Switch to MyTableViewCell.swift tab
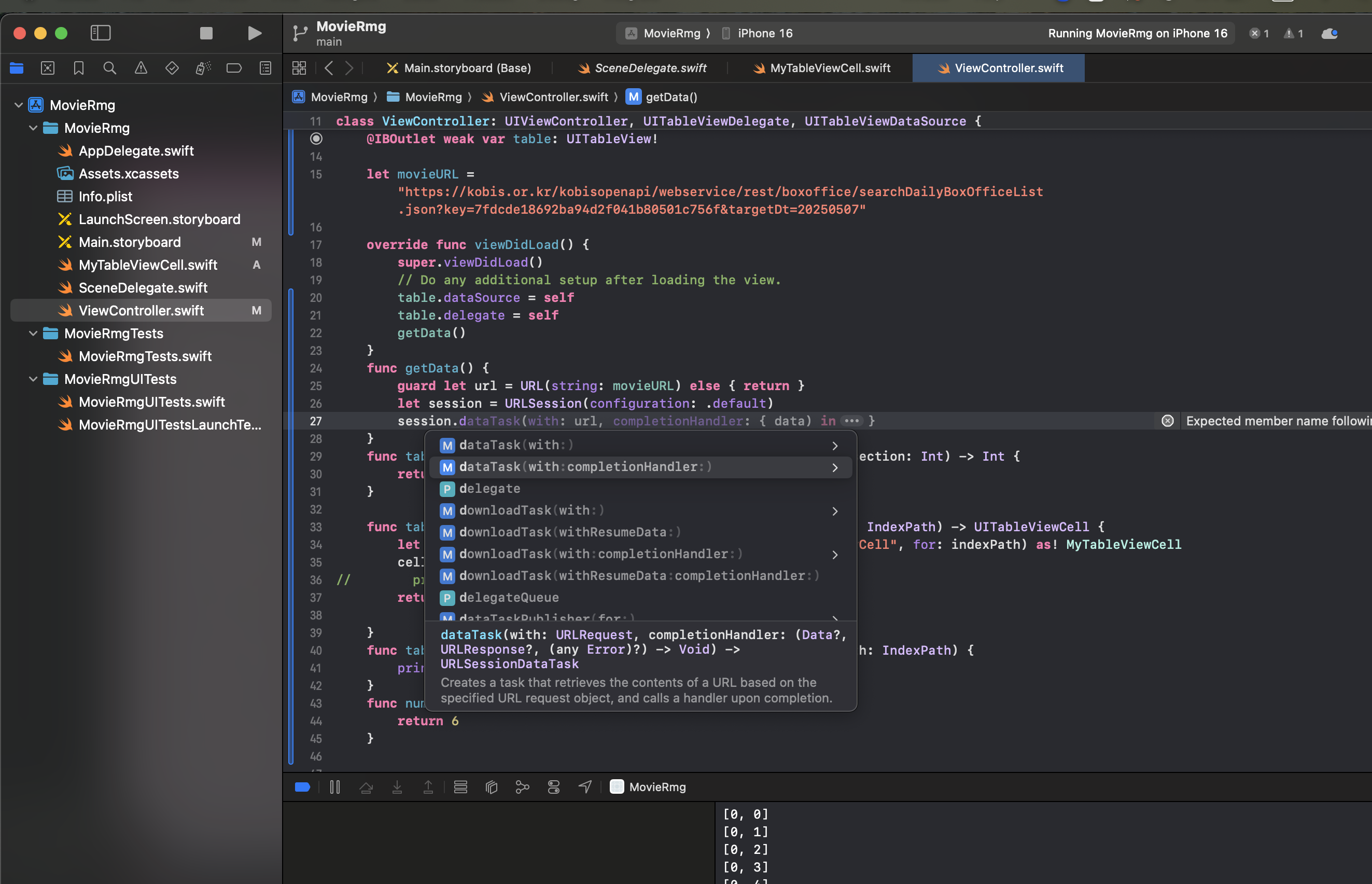 (x=821, y=68)
